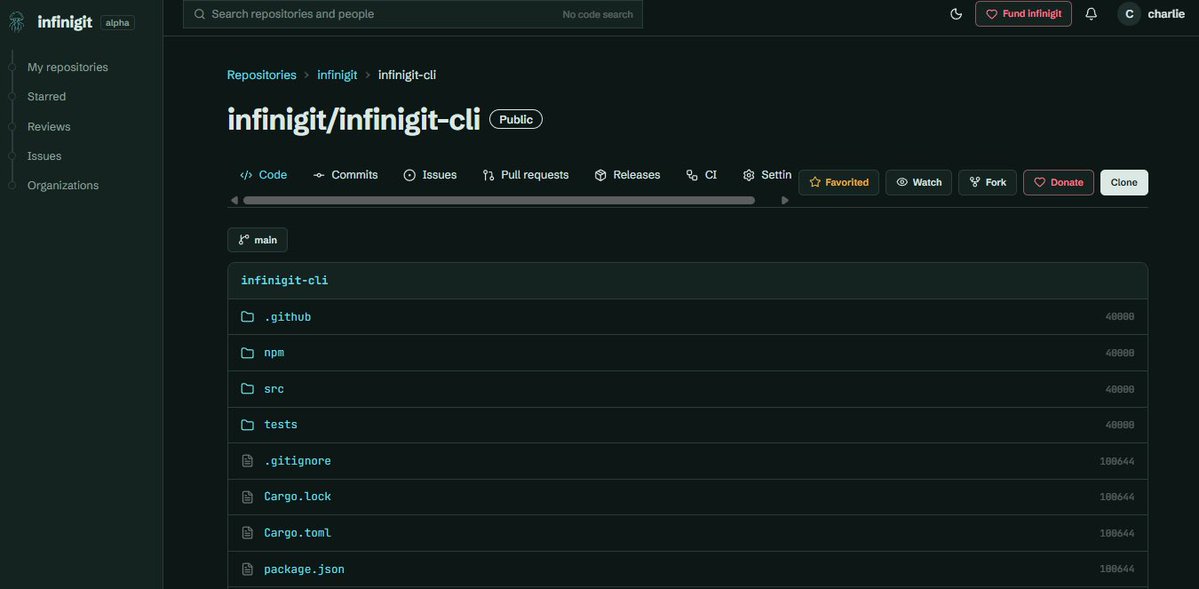The image size is (1199, 589).
Task: Click the infinigit brand name in header
Action: (65, 22)
